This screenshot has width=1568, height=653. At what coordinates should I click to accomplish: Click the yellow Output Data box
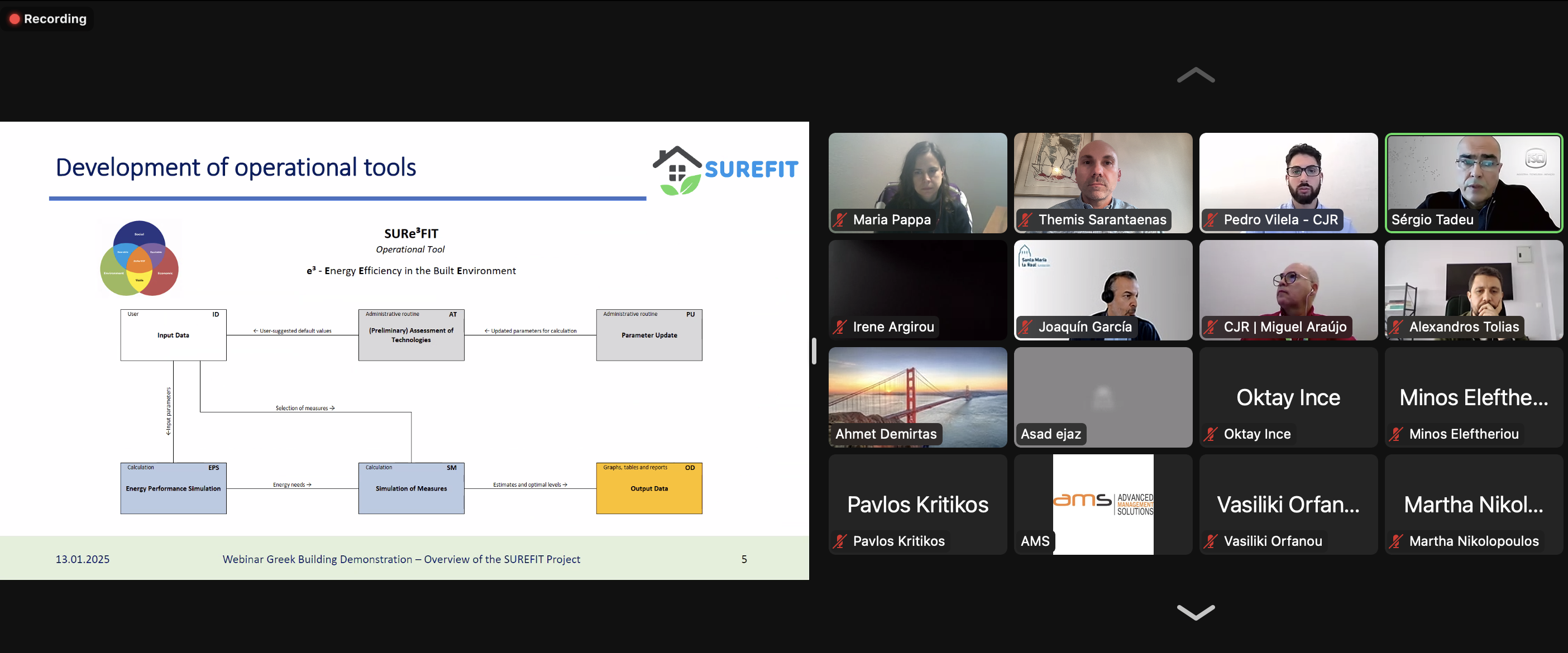coord(649,488)
